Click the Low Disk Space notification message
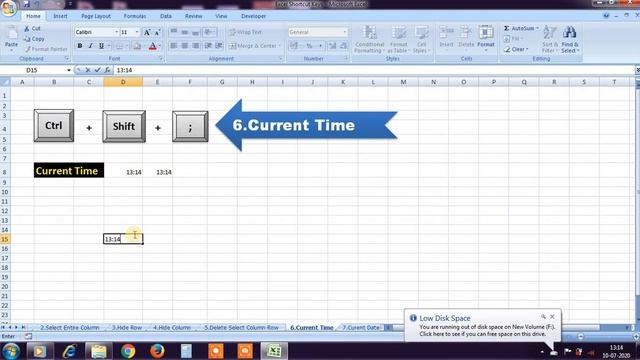The height and width of the screenshot is (360, 640). click(487, 330)
